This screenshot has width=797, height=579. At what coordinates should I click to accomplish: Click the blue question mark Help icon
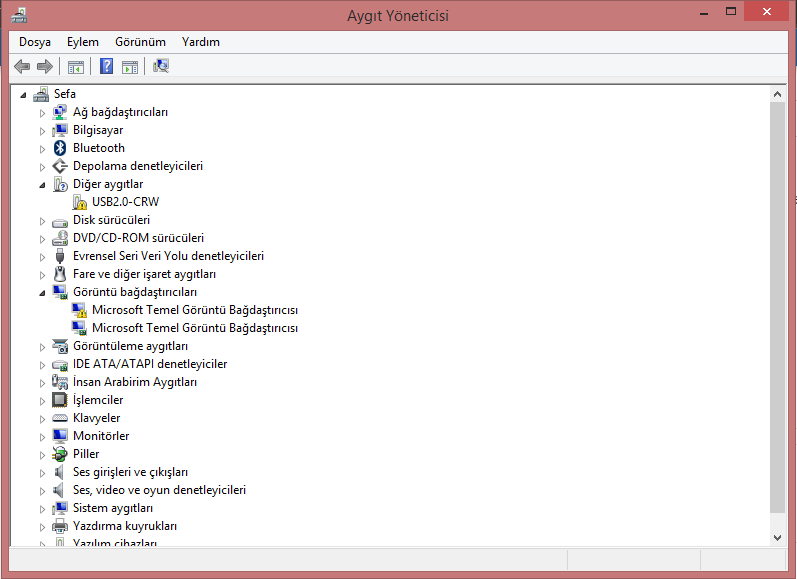[106, 66]
